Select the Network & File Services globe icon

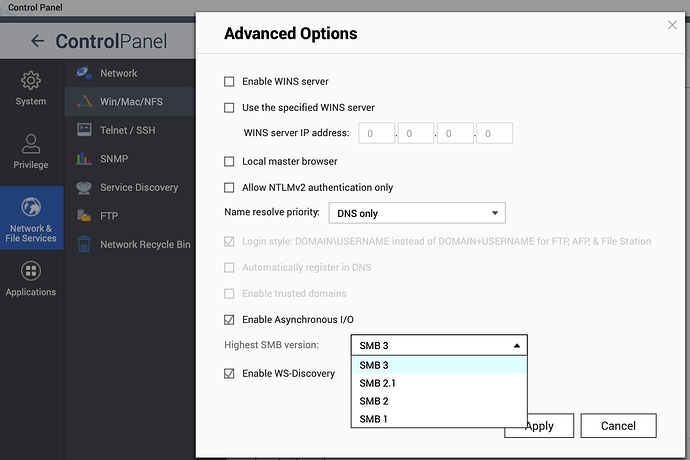pos(31,206)
